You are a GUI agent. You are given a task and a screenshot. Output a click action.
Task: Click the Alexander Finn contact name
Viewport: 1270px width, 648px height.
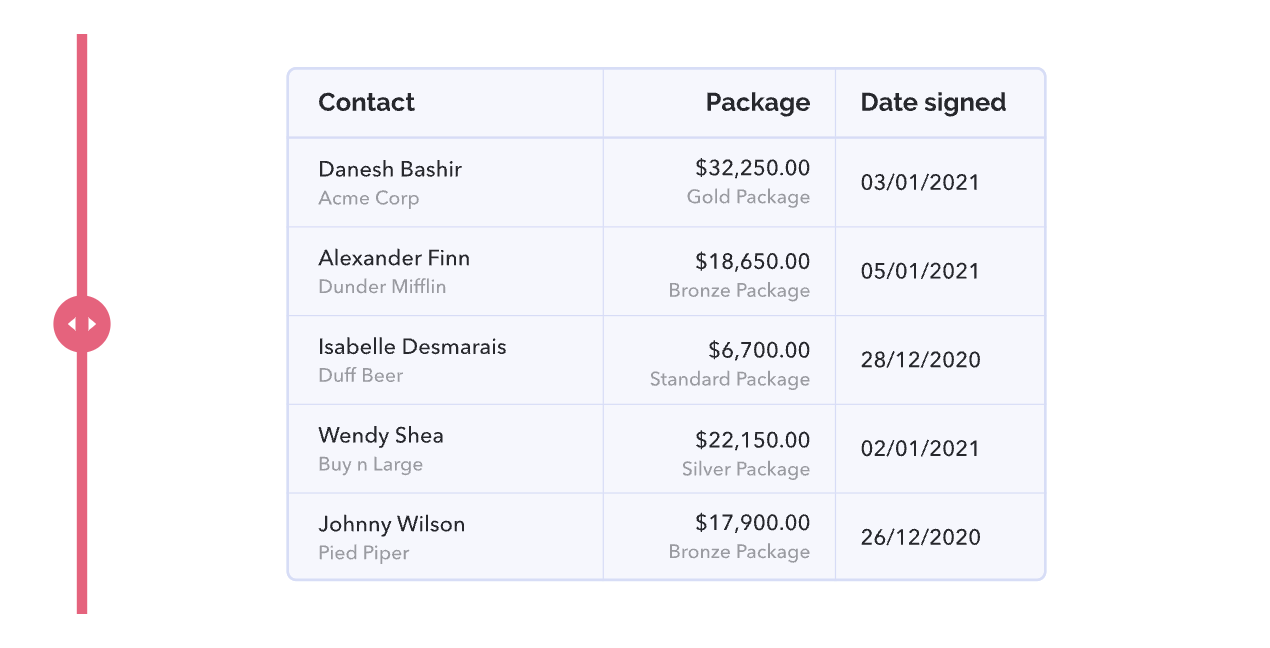(394, 258)
